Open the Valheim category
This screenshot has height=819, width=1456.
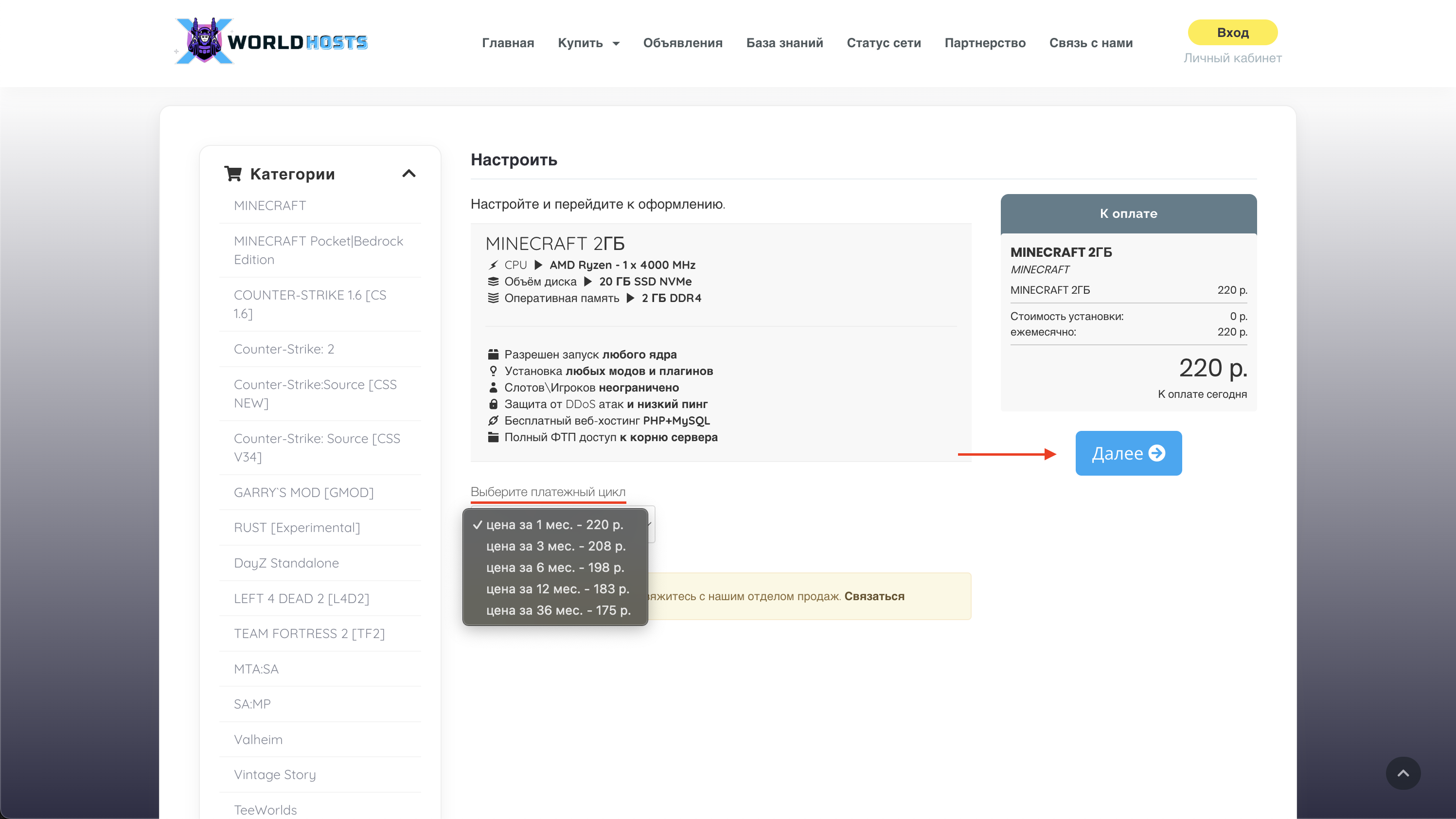click(258, 739)
